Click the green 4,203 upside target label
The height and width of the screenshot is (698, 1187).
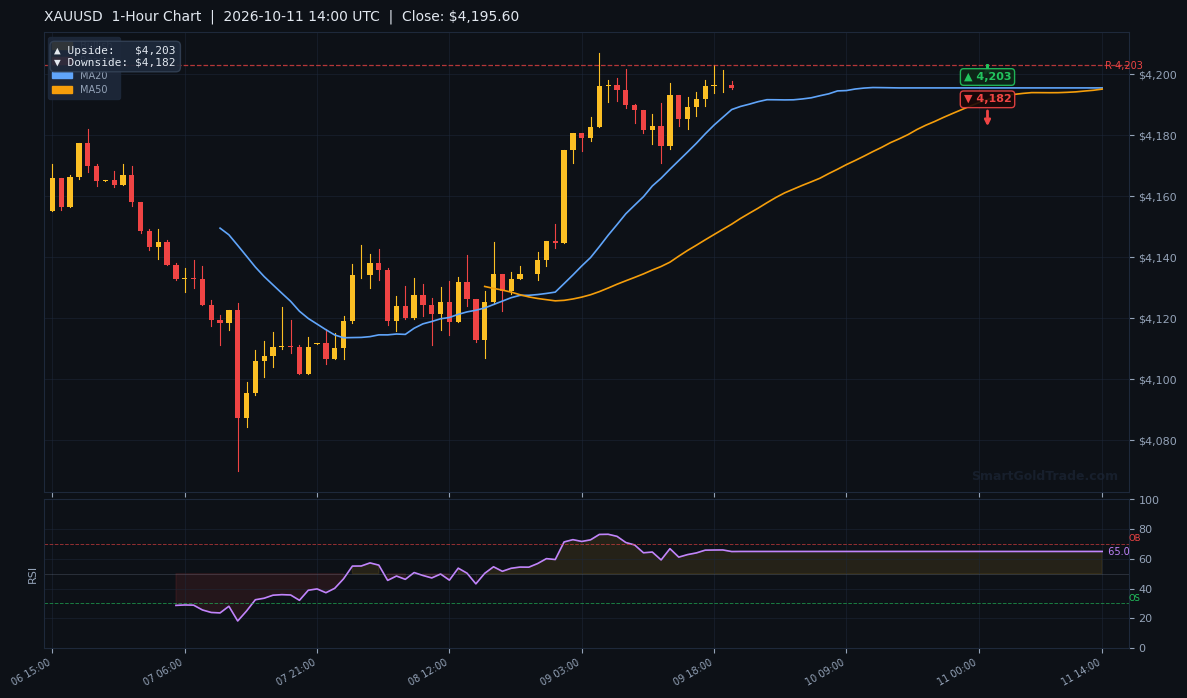tap(987, 76)
